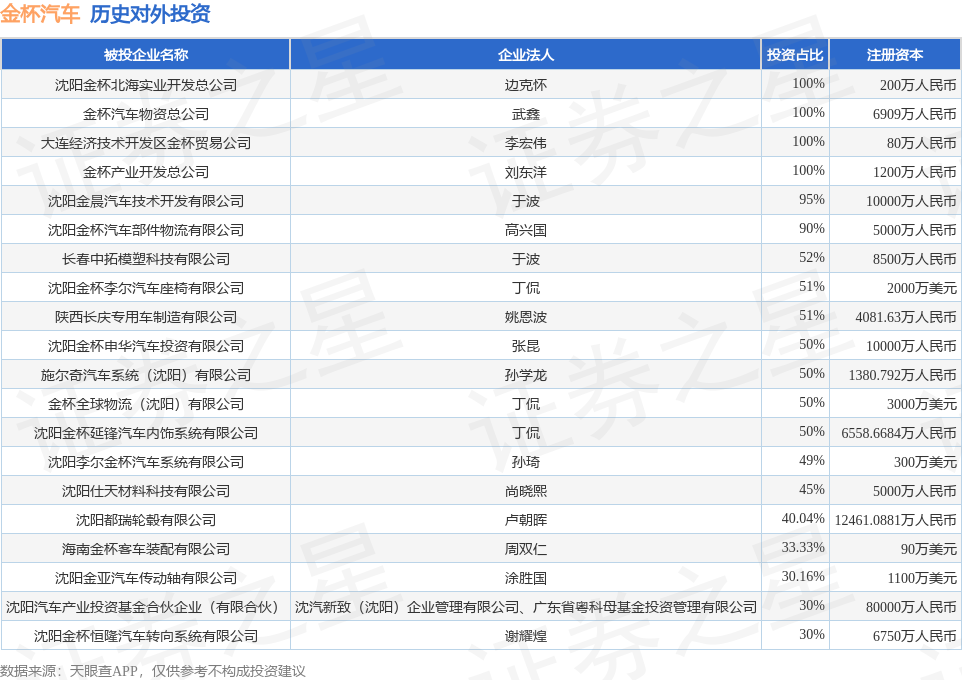Select 长春中拓模塑科技有限公司 cell
This screenshot has height=680, width=962.
click(145, 259)
